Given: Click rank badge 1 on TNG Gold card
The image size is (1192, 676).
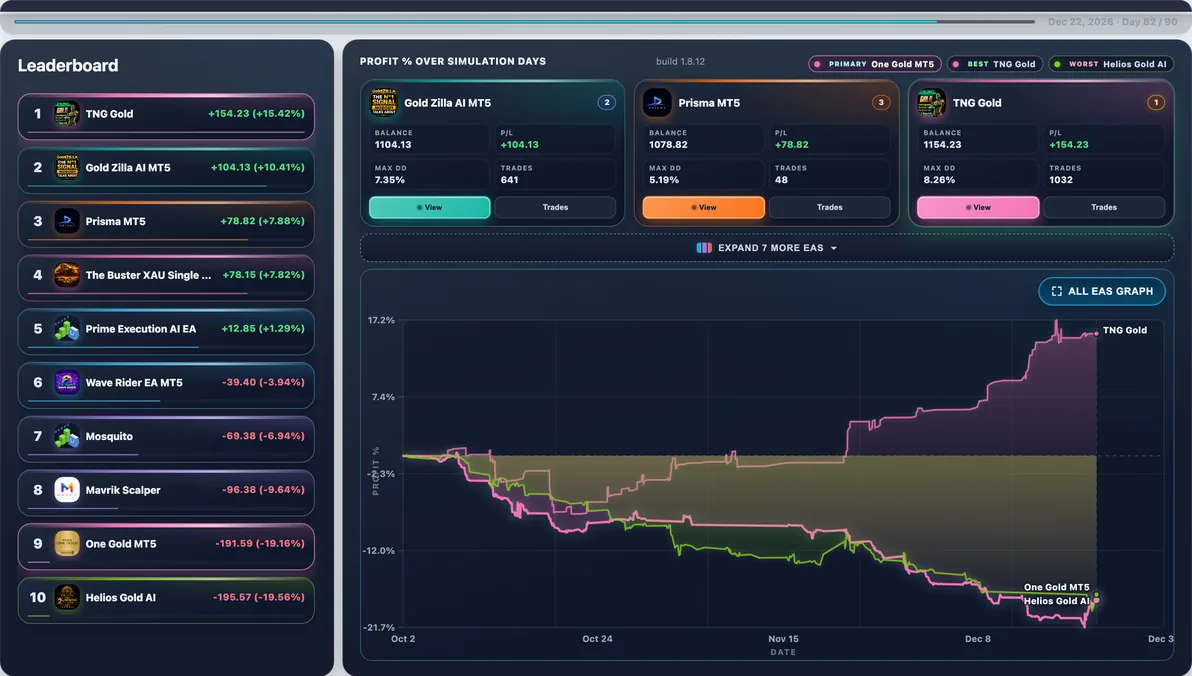Looking at the screenshot, I should point(1156,103).
